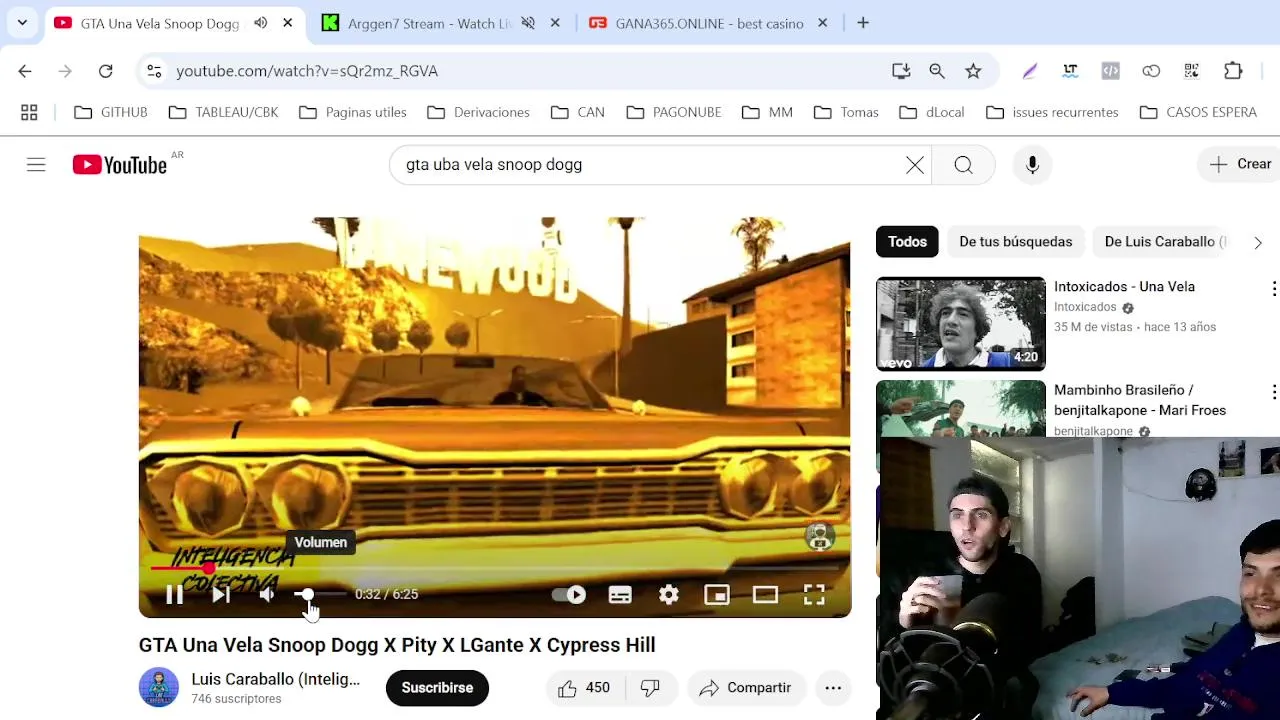The image size is (1280, 720).
Task: Switch to GANA365.ONLINE tab
Action: [x=710, y=23]
